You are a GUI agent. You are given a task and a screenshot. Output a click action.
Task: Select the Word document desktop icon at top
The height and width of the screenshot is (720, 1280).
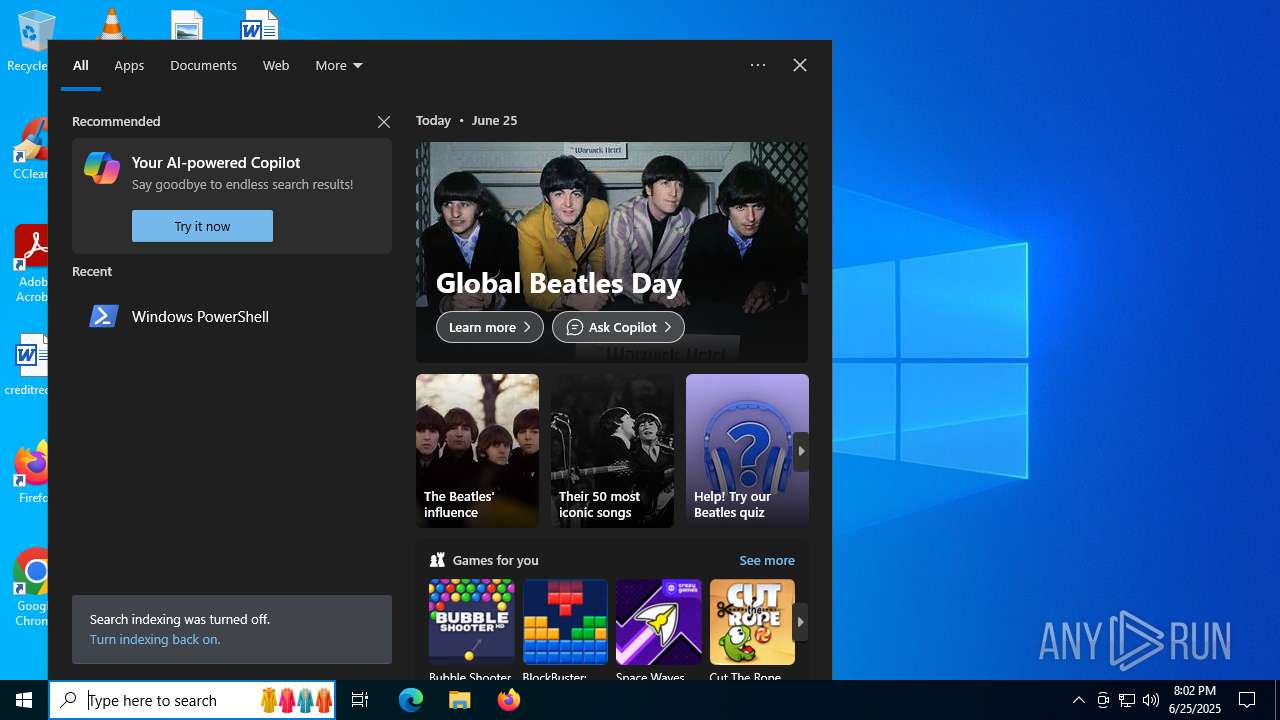pyautogui.click(x=260, y=25)
